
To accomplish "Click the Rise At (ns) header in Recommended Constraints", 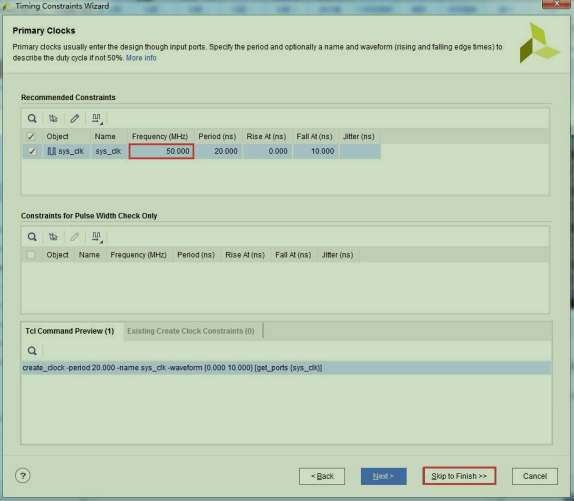I will pos(266,137).
